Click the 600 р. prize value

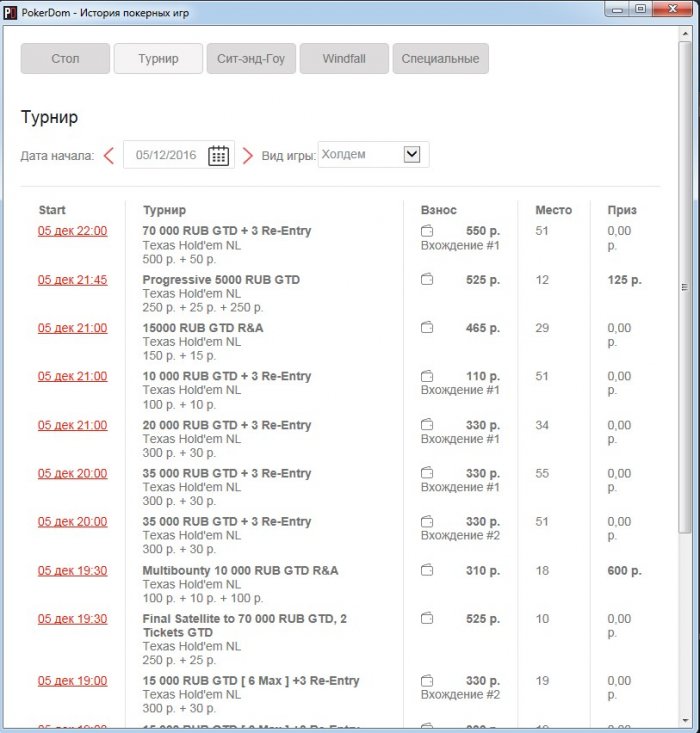[x=624, y=570]
